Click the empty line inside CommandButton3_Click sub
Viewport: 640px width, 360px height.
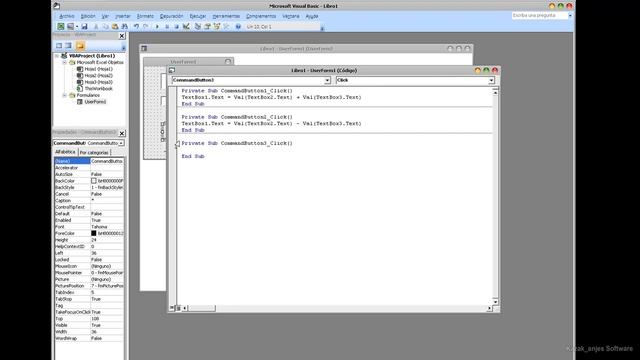click(x=335, y=150)
